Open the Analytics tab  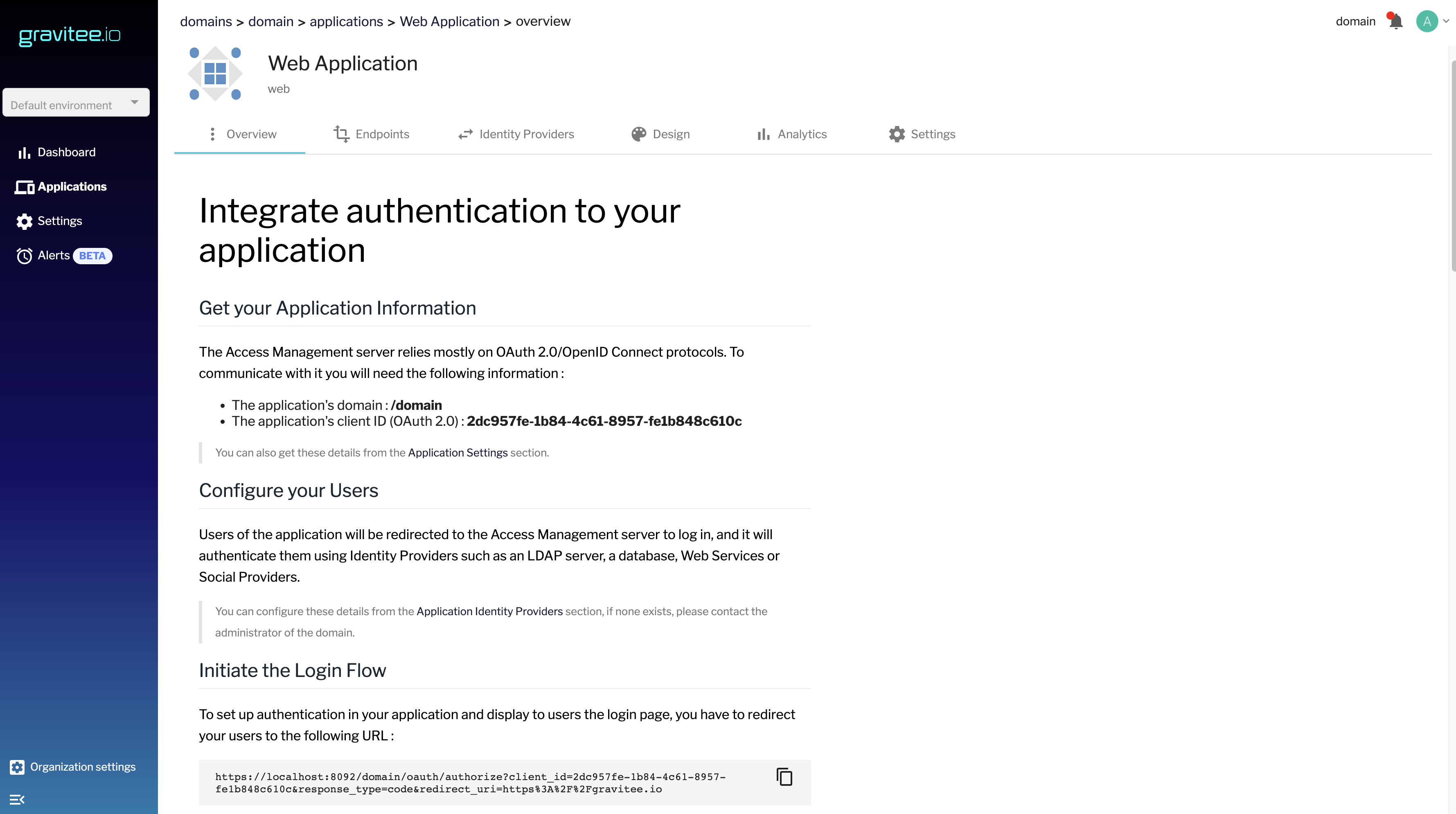pyautogui.click(x=792, y=135)
